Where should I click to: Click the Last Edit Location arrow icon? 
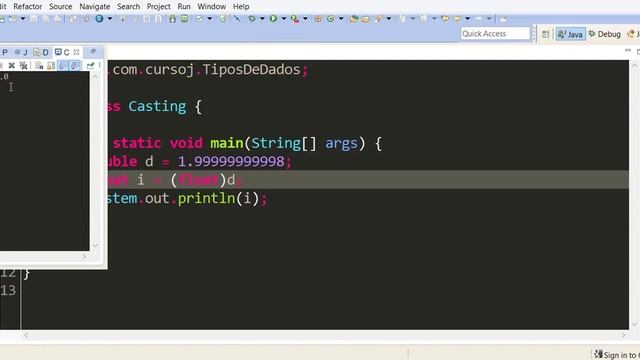(445, 18)
